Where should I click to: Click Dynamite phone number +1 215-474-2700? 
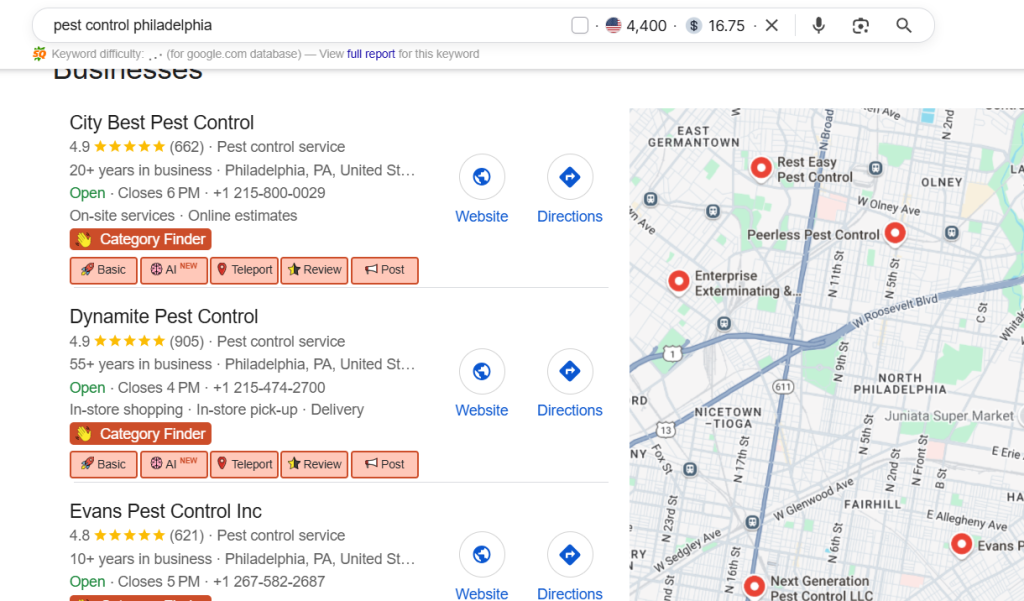(269, 388)
